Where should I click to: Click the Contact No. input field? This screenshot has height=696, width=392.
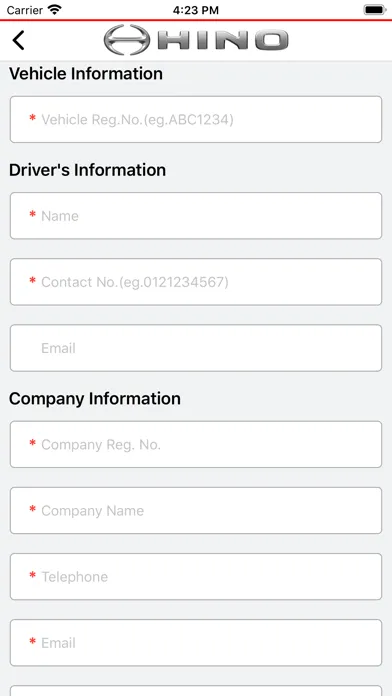point(196,282)
